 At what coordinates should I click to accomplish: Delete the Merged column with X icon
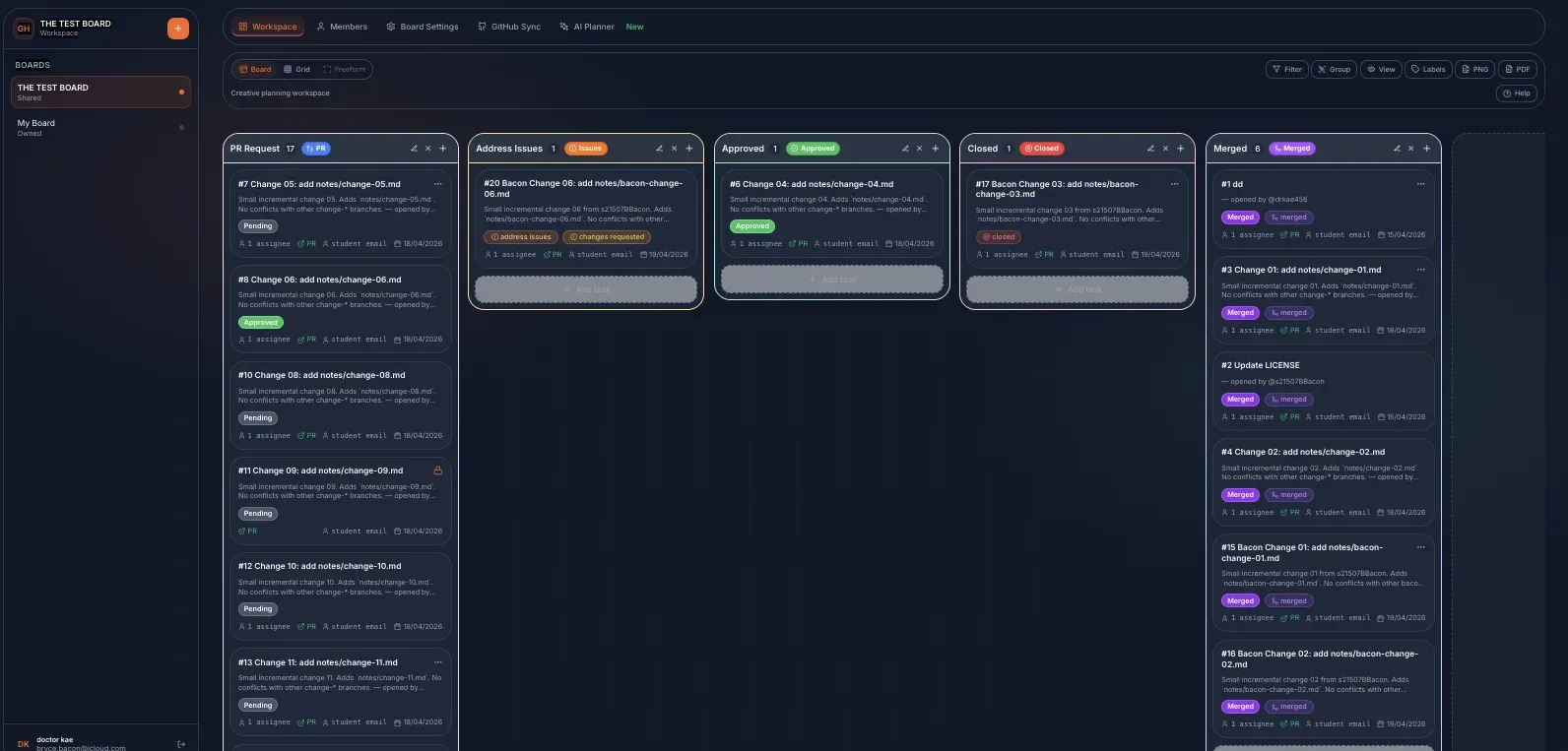tap(1411, 149)
